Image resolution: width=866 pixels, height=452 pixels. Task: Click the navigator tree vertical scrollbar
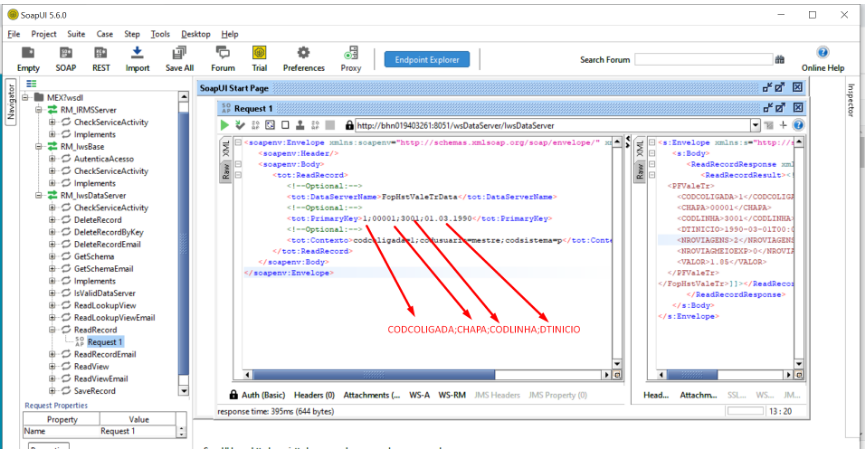pos(183,244)
